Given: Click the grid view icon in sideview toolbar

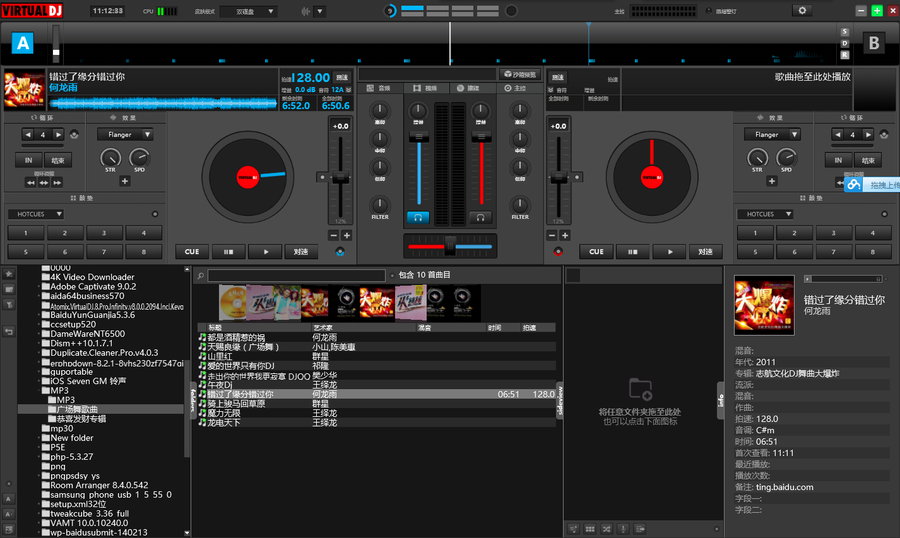Looking at the screenshot, I should 589,529.
